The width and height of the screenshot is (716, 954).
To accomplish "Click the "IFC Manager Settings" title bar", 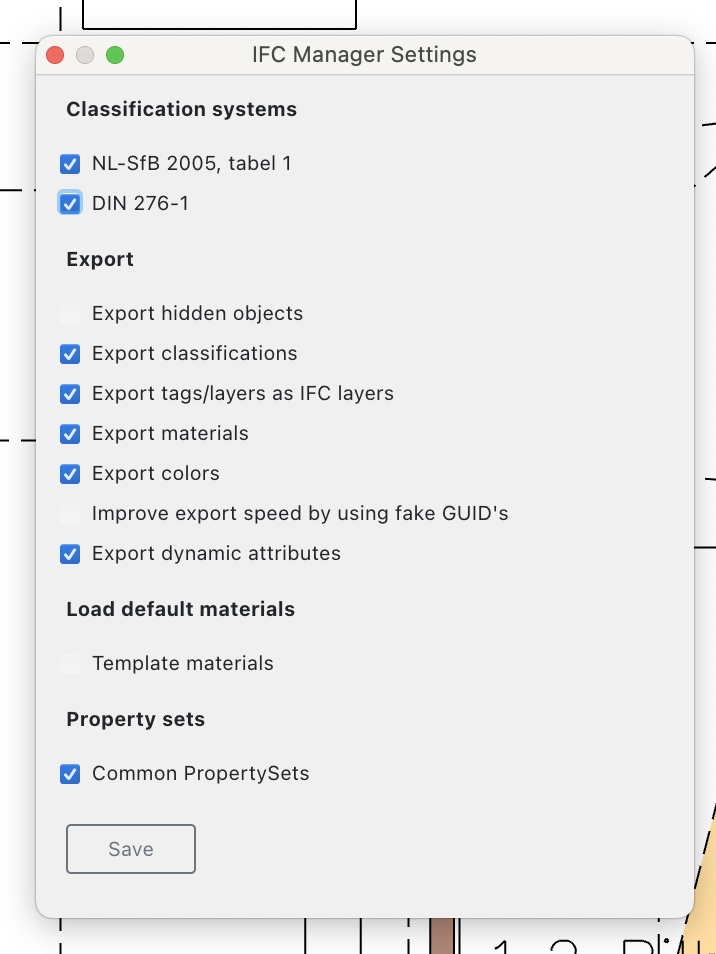I will tap(364, 55).
